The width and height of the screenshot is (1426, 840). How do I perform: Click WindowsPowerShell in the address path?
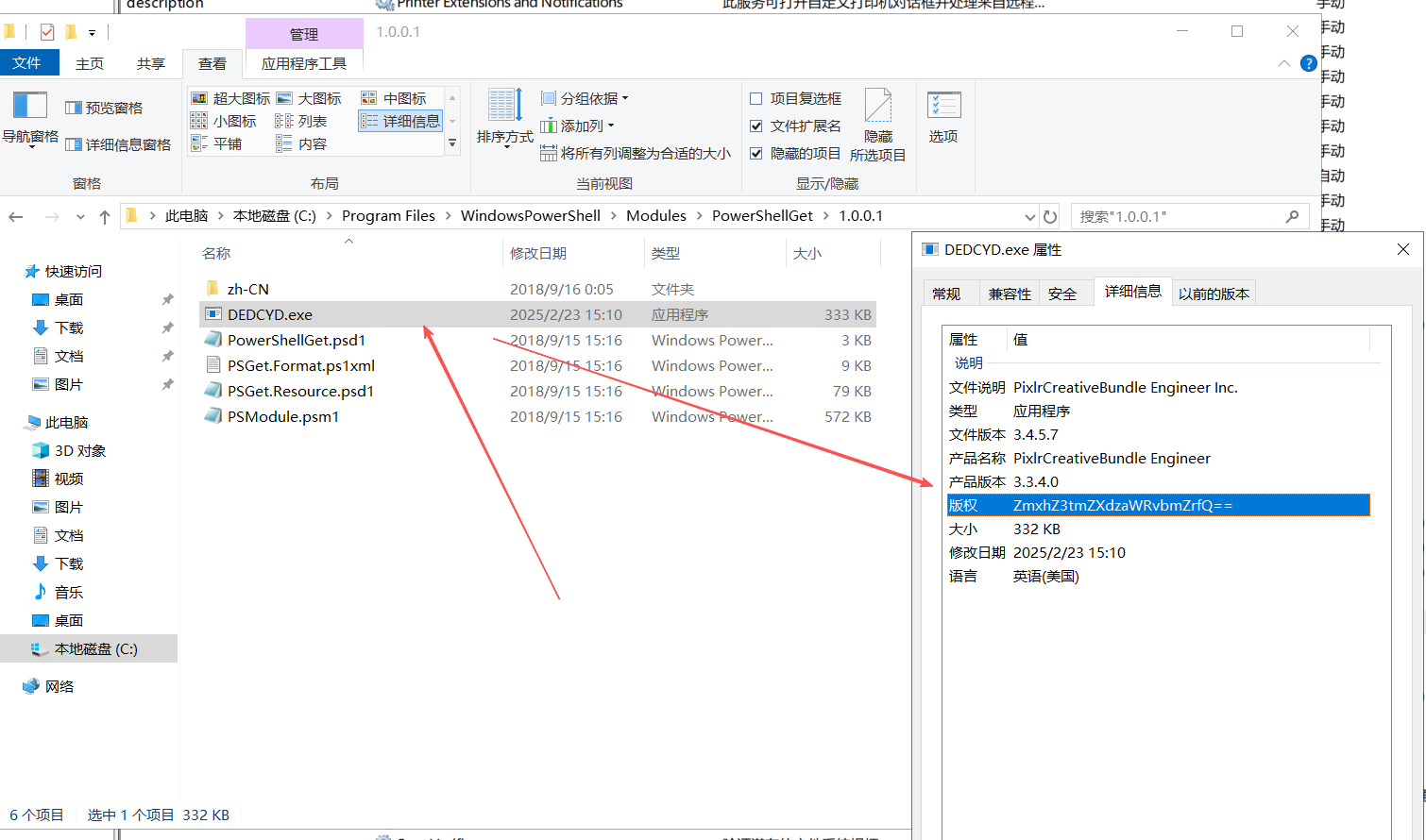(531, 216)
